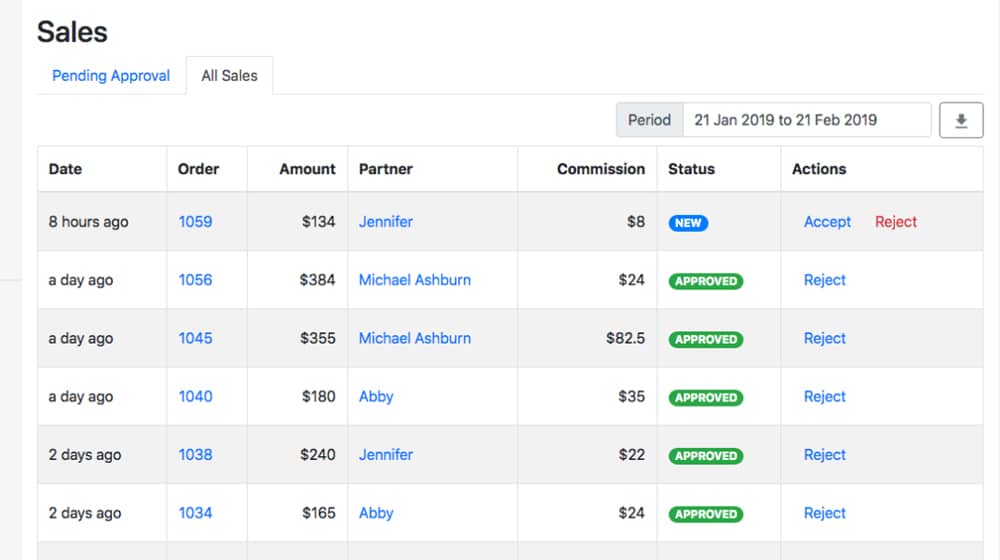Open the period date range field
Screen dimensions: 1000x560
(x=806, y=120)
